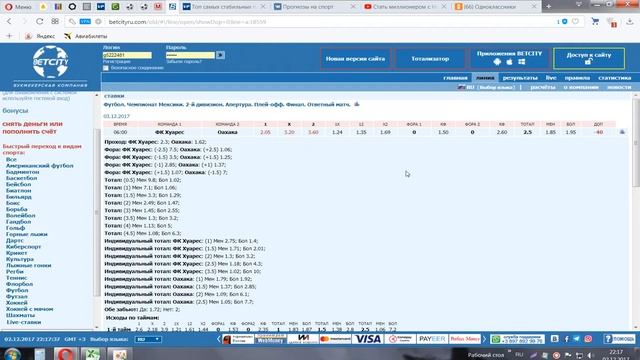Open the результаты menu item
This screenshot has height=360, width=640.
click(520, 78)
